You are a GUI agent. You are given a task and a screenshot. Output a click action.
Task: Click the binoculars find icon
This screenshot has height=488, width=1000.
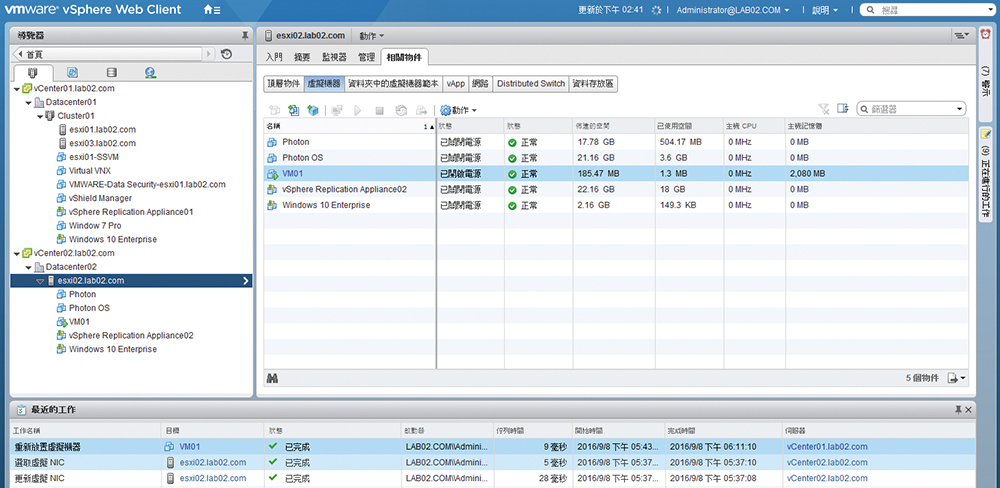tap(271, 378)
